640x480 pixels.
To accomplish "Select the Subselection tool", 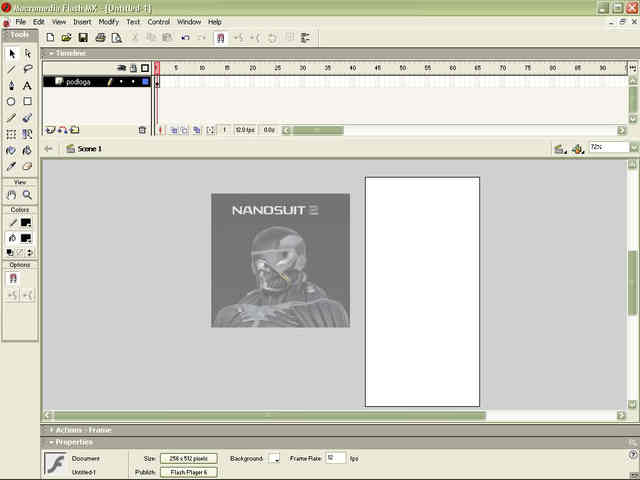I will point(27,53).
